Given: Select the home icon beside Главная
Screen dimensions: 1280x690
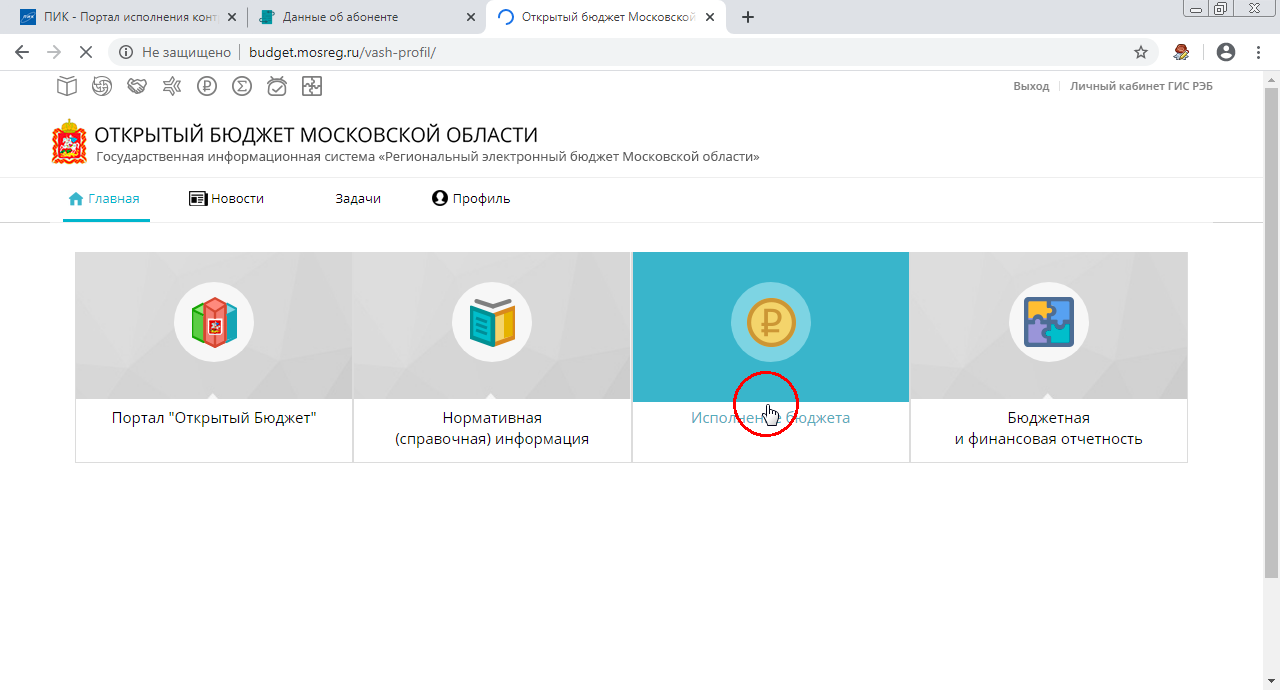Looking at the screenshot, I should 75,198.
